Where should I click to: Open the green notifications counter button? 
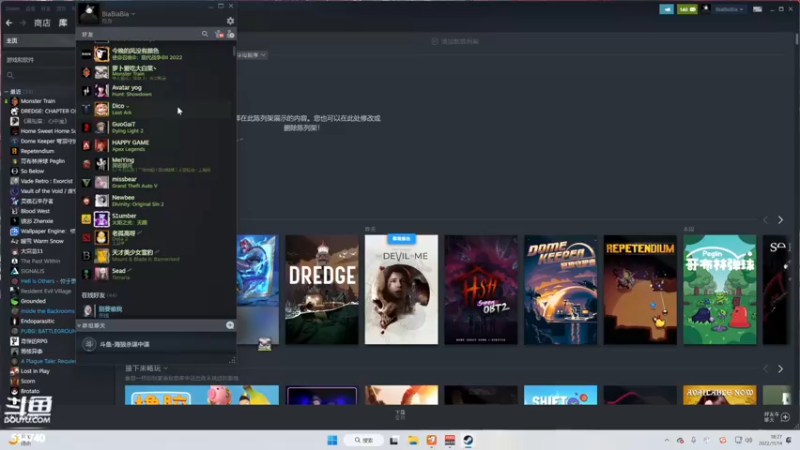[687, 9]
